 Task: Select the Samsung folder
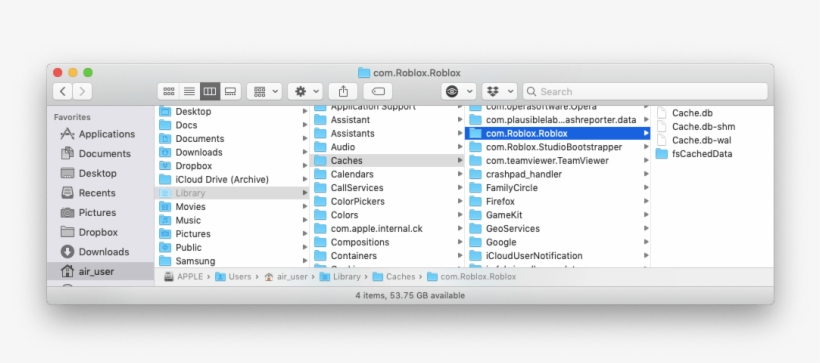pyautogui.click(x=233, y=261)
